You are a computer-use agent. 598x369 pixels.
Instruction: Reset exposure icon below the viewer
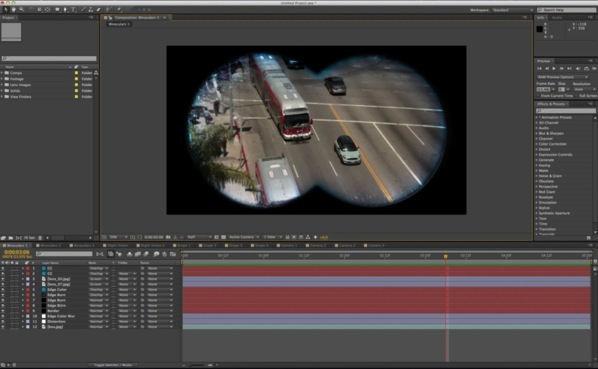click(x=315, y=237)
